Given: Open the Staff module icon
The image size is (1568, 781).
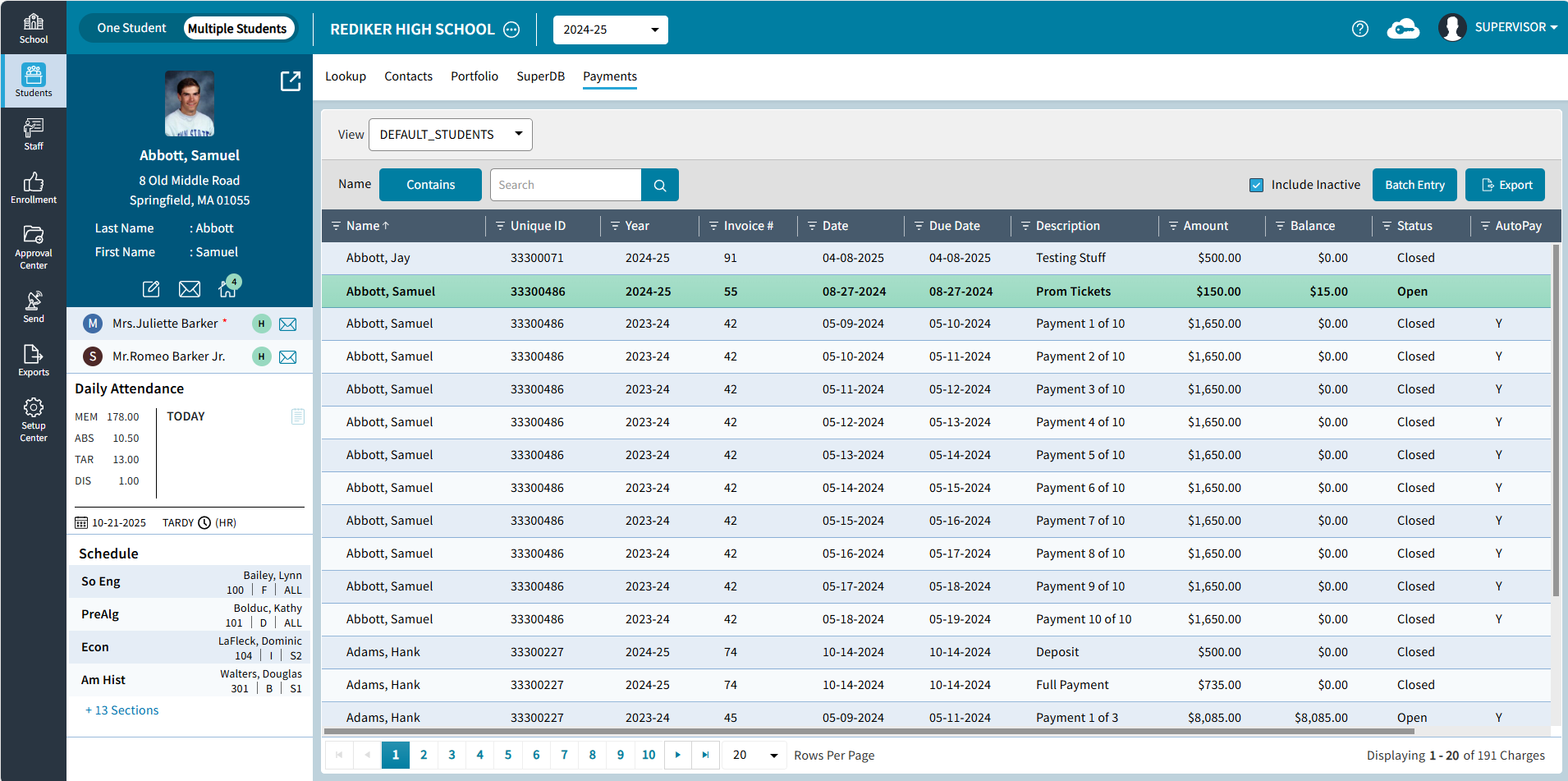Looking at the screenshot, I should [34, 134].
